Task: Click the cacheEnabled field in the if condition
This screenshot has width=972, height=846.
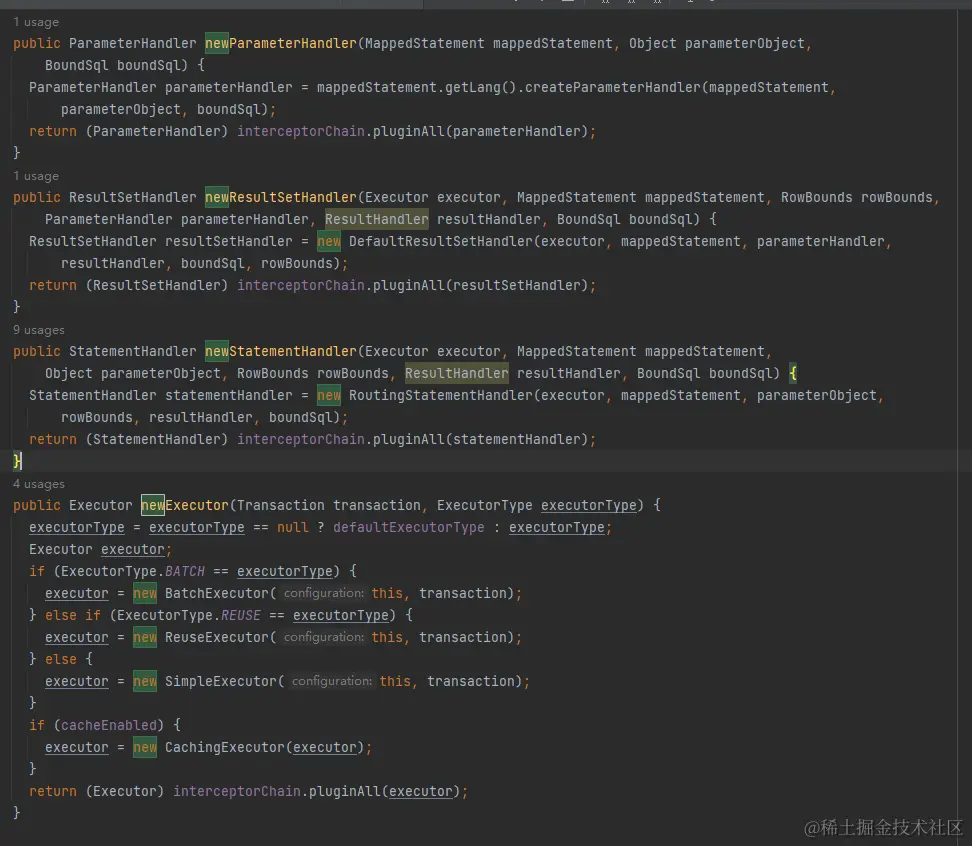Action: click(108, 725)
